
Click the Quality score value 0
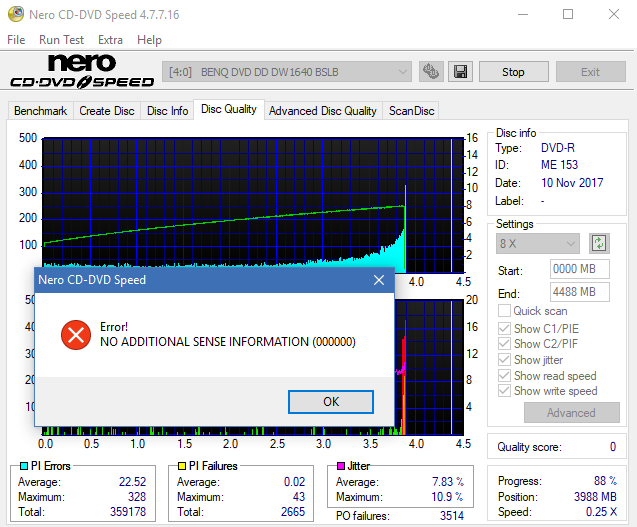tap(613, 447)
